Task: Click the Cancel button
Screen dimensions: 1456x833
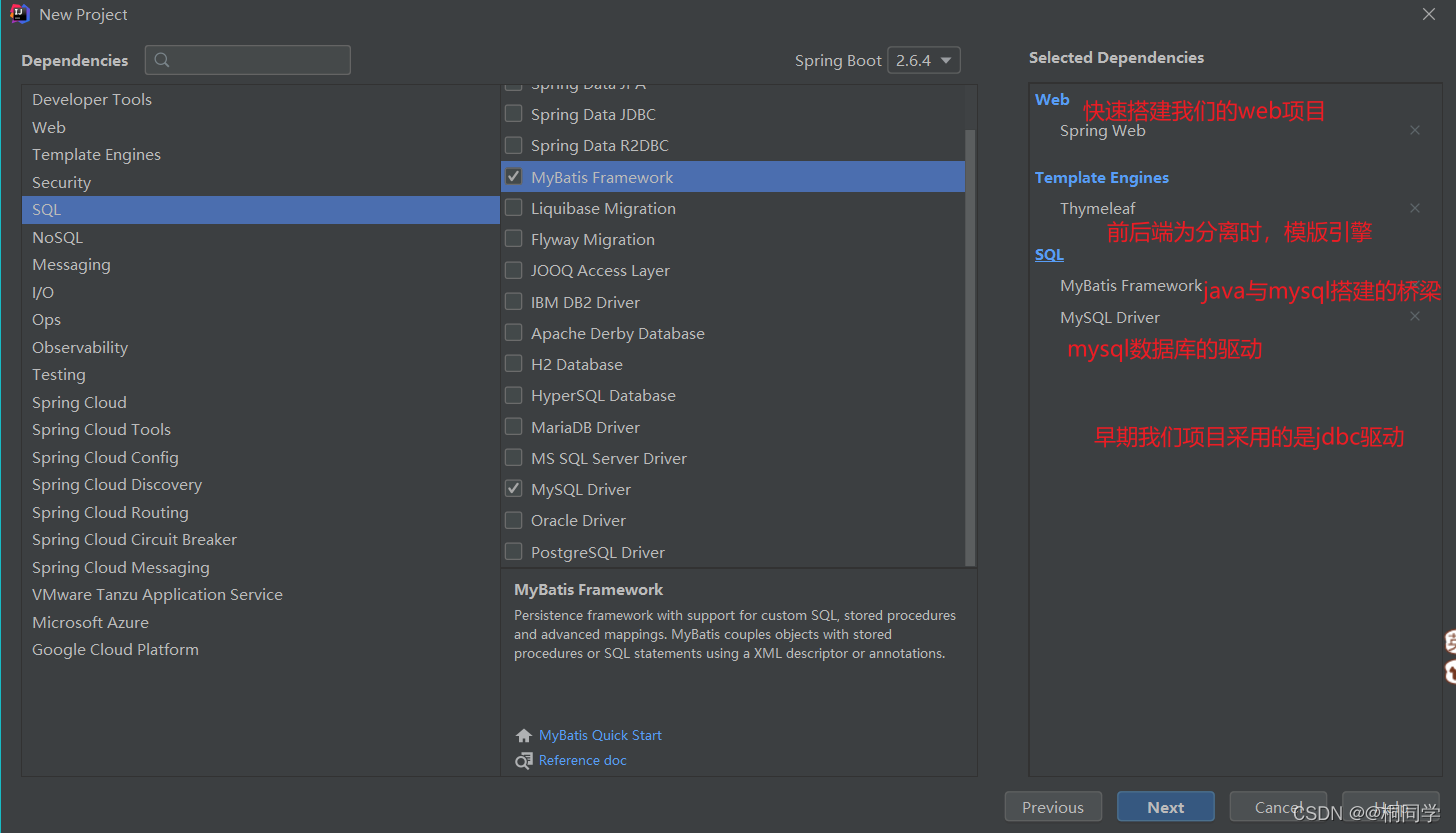Action: 1278,807
